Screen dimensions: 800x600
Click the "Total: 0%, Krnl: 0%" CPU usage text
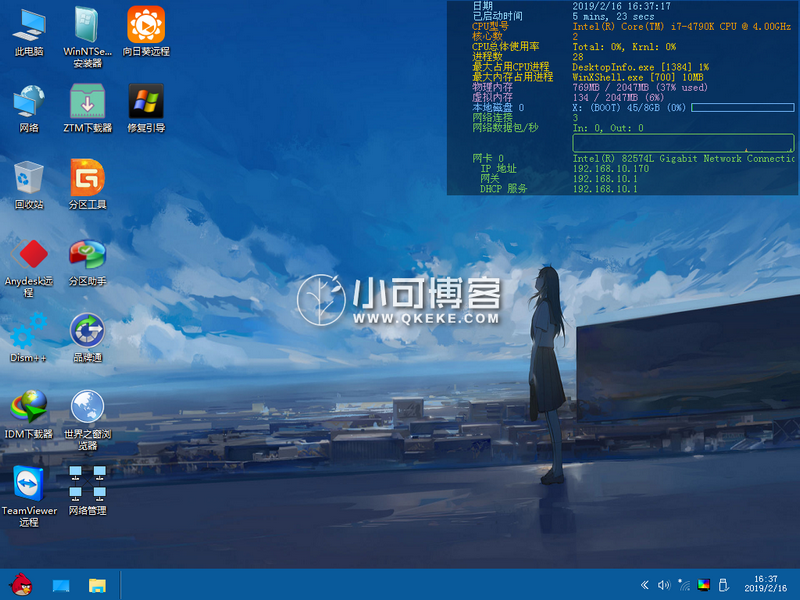[624, 47]
